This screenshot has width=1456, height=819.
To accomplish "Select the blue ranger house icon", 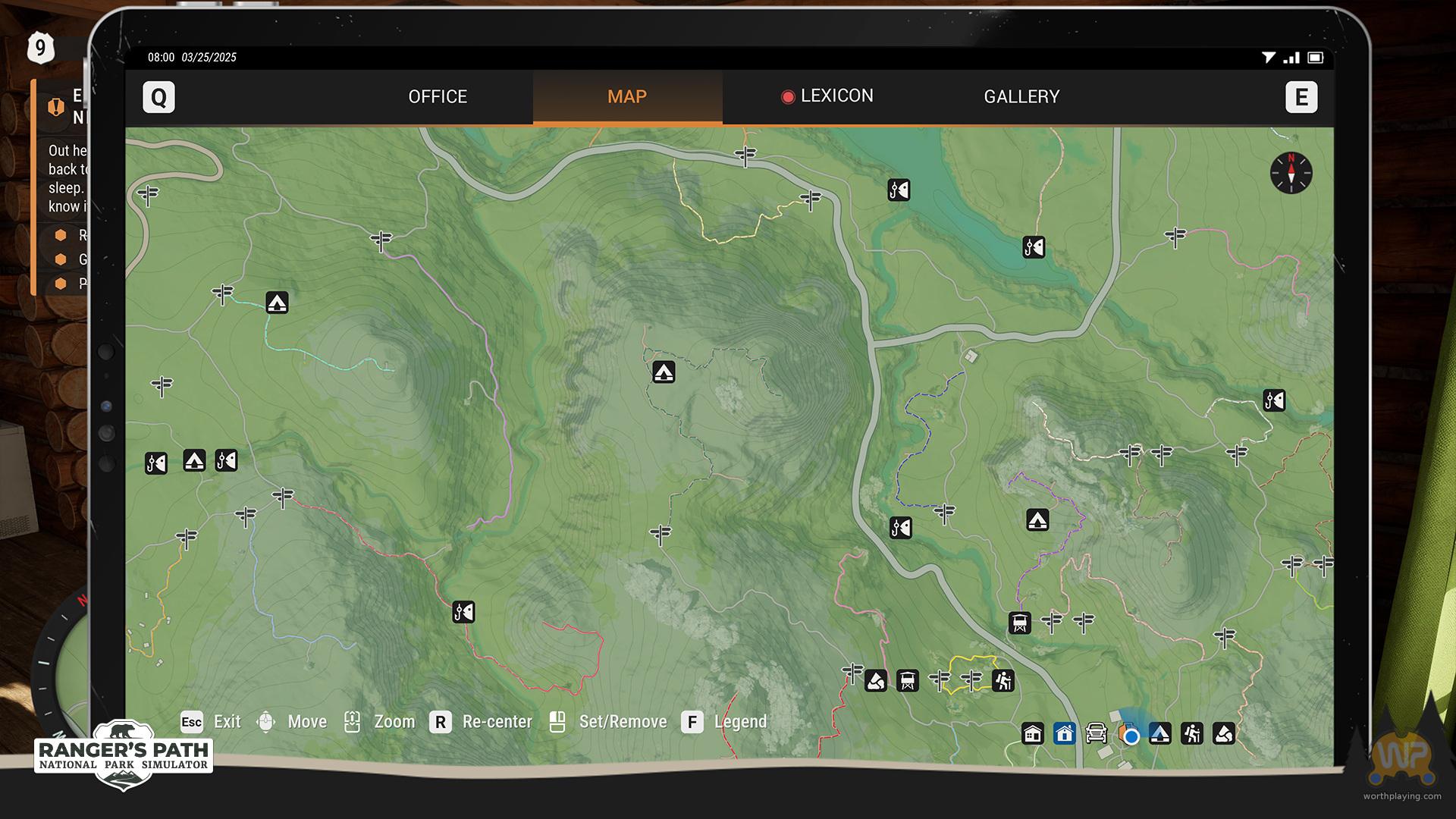I will tap(1064, 734).
